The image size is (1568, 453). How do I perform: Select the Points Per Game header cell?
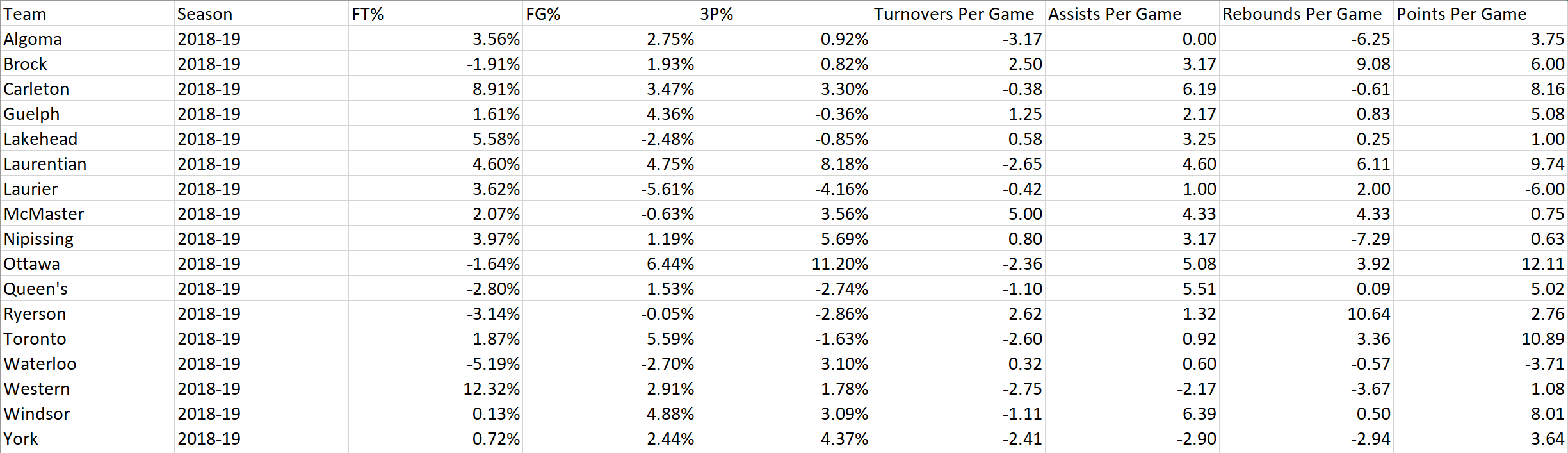point(1461,14)
